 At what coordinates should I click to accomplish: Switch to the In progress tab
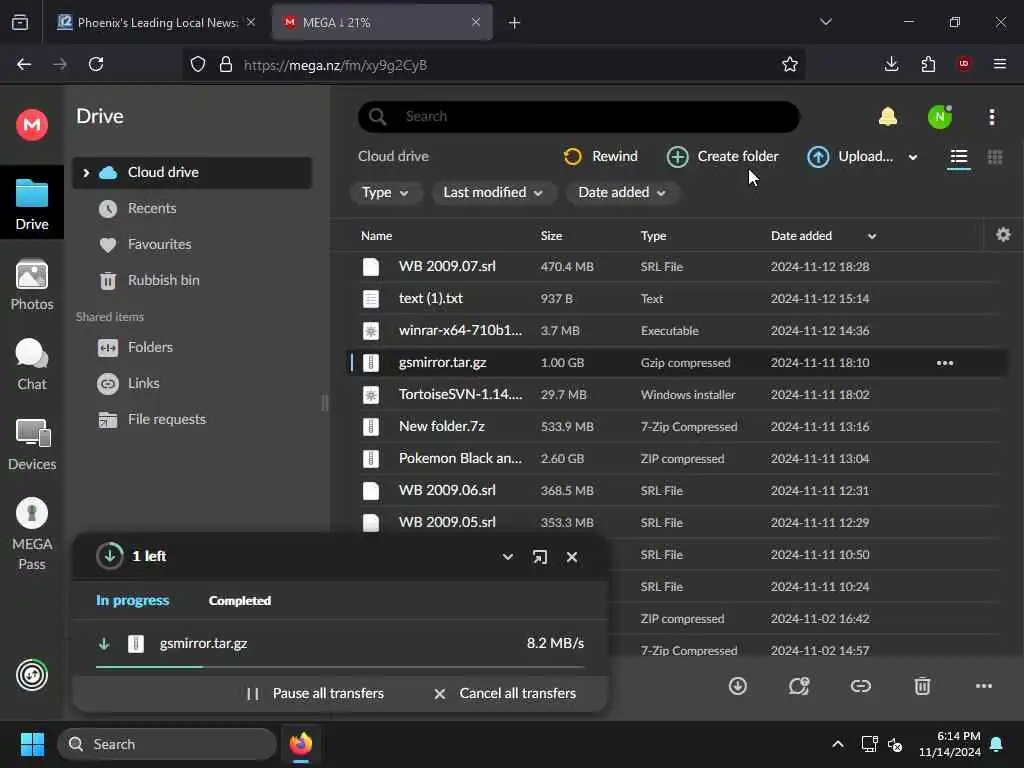point(133,600)
